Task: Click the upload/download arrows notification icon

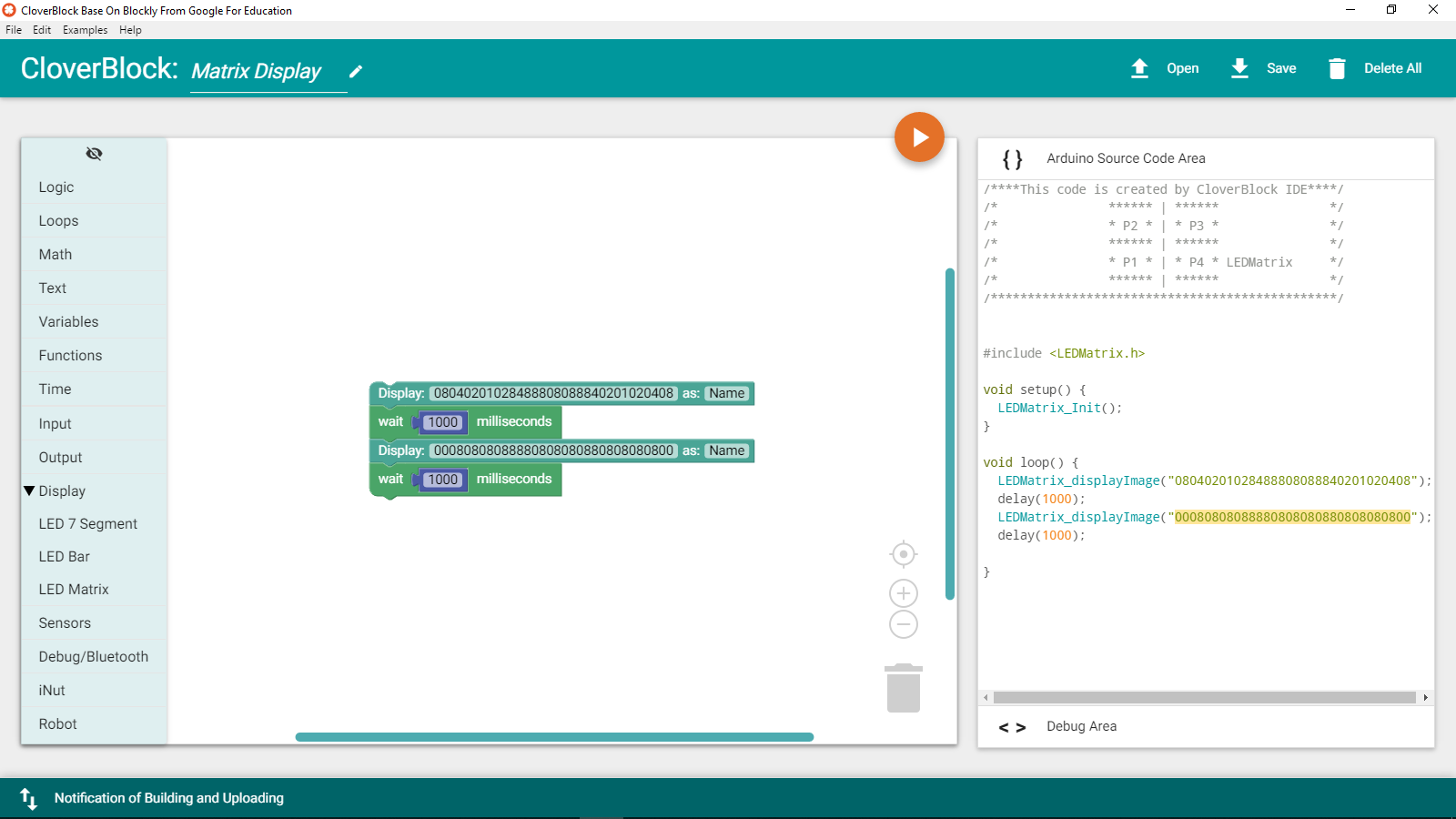Action: 28,798
